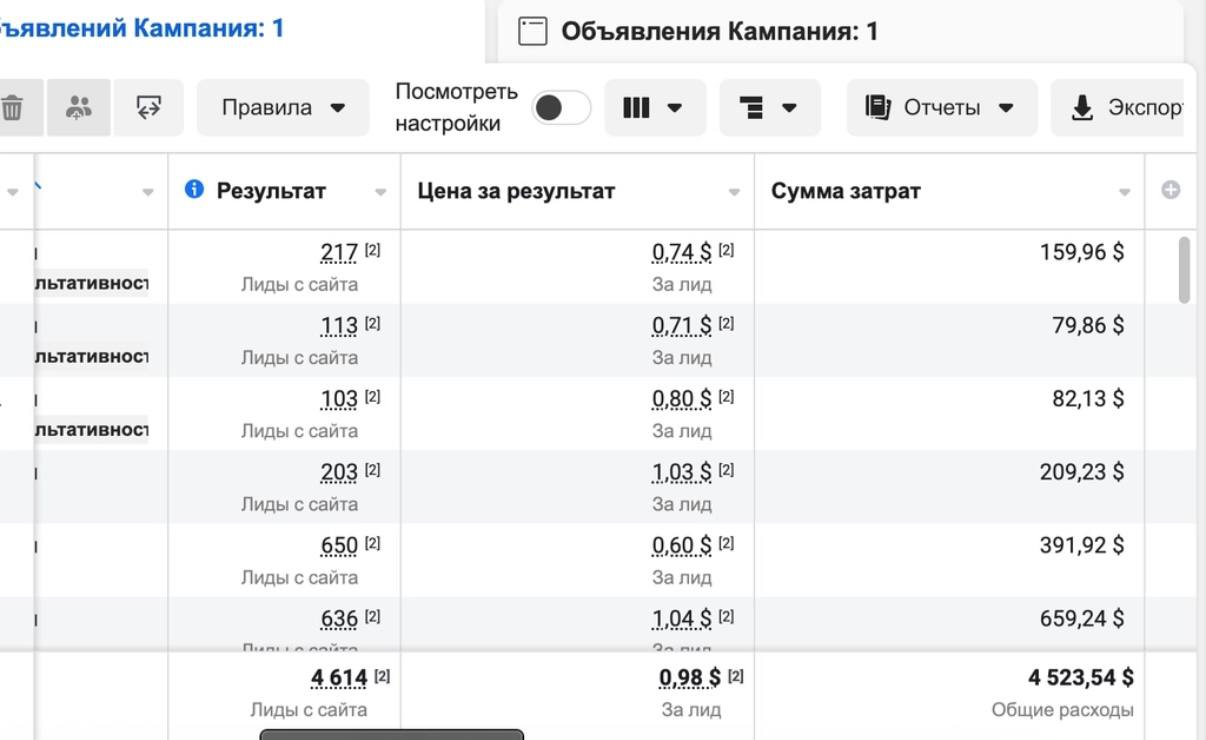Enable the Посмотреть настройки toggle

561,107
